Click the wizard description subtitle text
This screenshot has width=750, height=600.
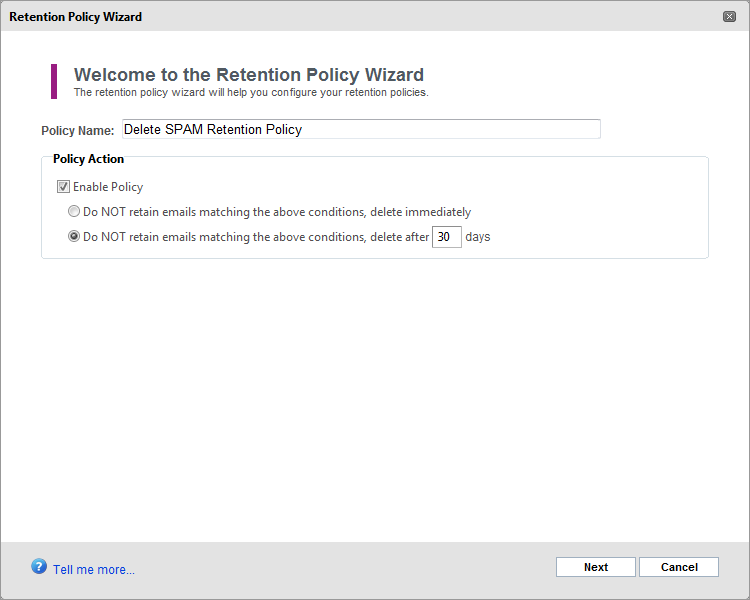251,92
